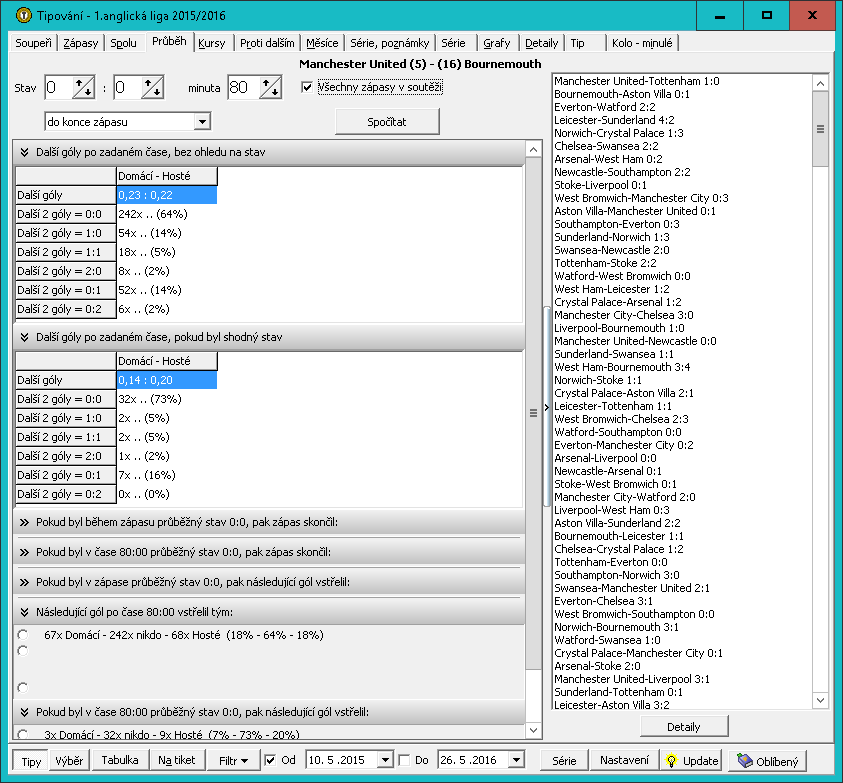
Task: Click the app icon in title bar
Action: click(x=23, y=15)
